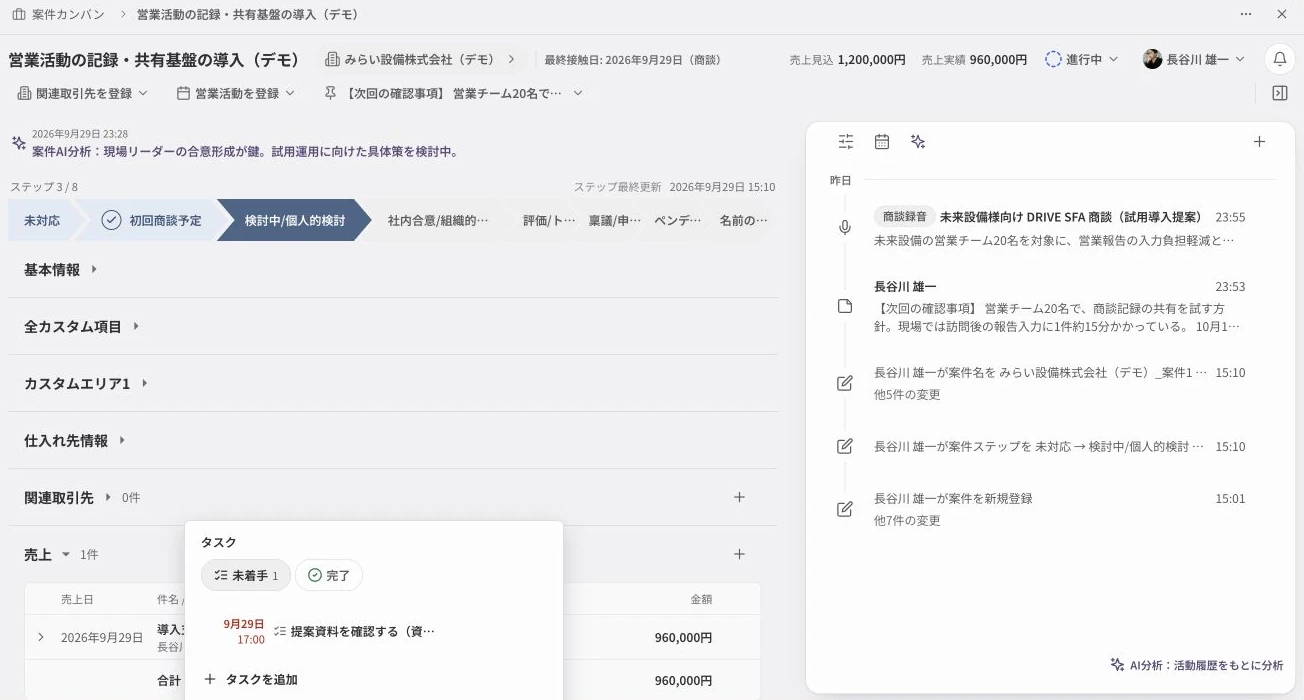Expand the 基本情報 section
1304x700 pixels.
(61, 269)
